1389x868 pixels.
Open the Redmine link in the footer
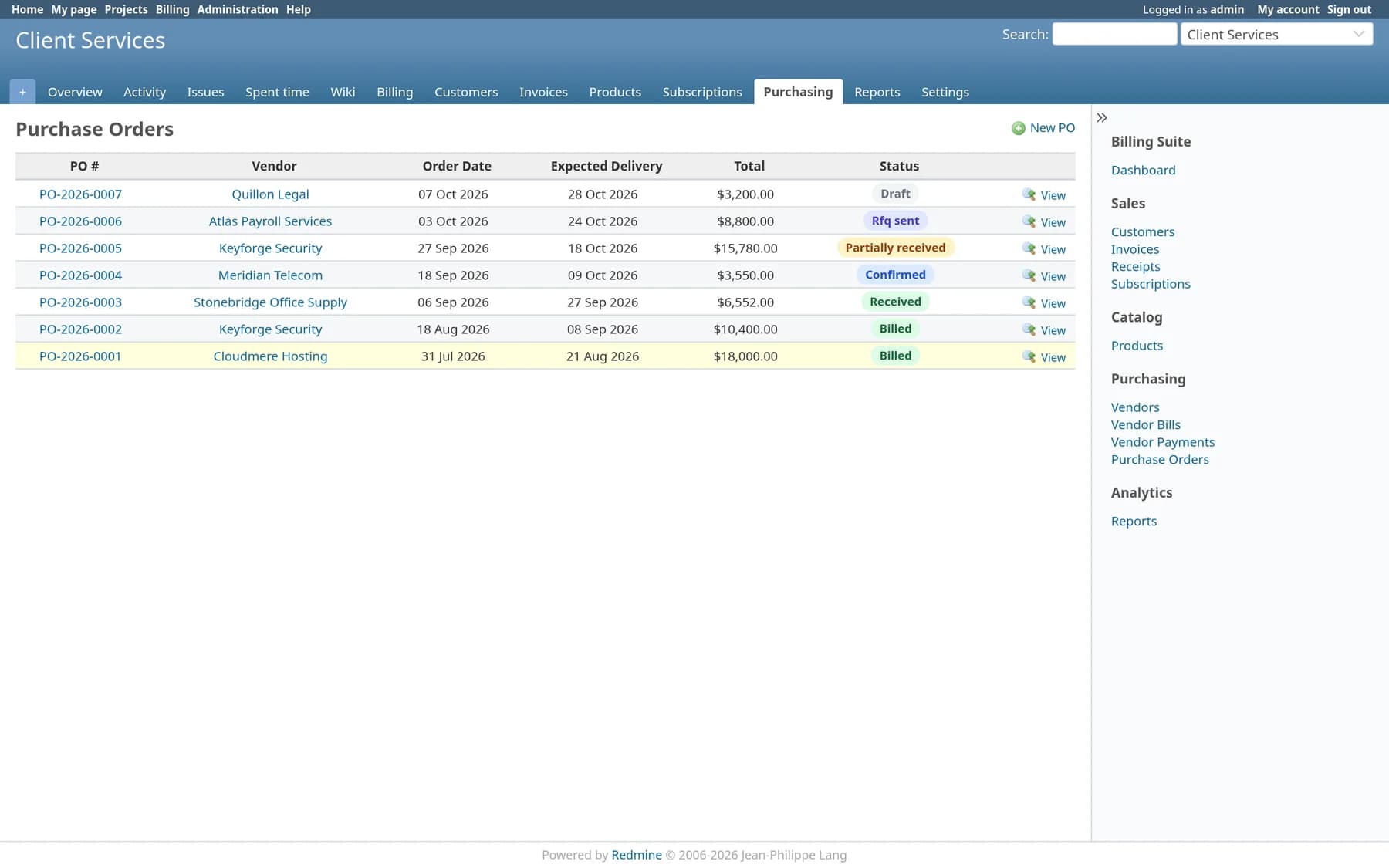[x=636, y=855]
